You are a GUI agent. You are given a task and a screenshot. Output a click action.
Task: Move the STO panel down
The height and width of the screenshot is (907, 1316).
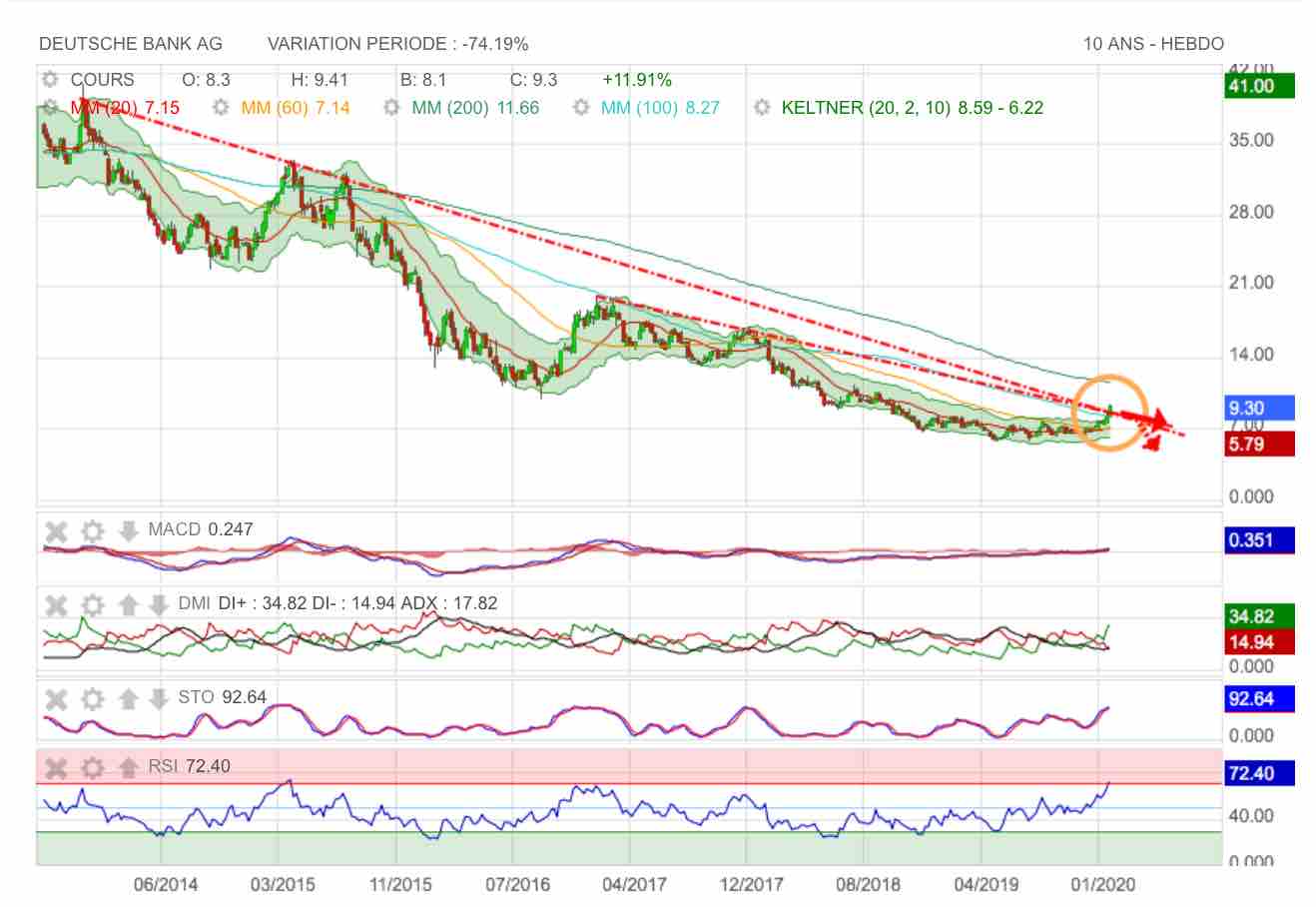tap(159, 698)
